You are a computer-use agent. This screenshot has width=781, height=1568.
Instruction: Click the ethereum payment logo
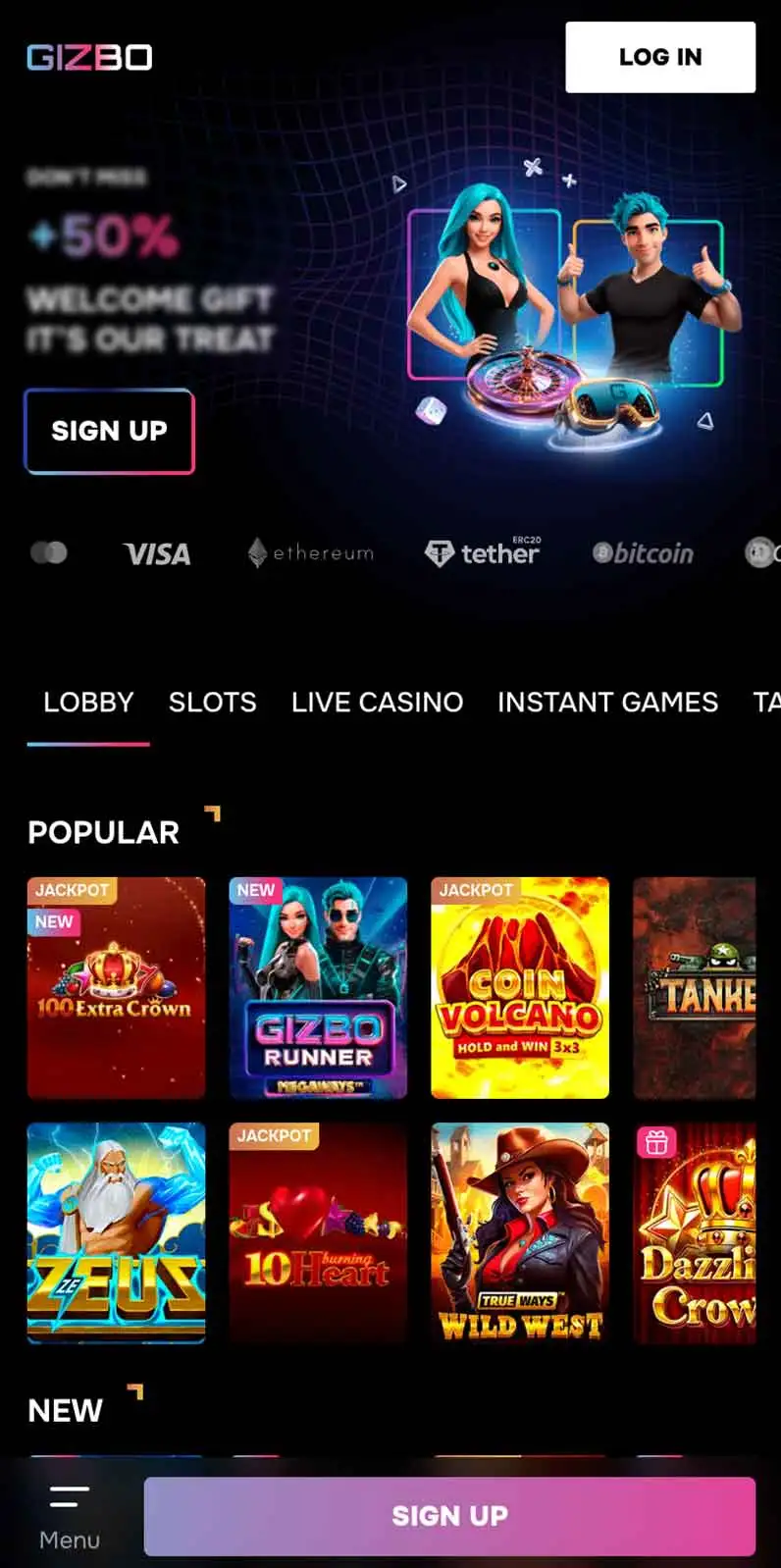click(310, 552)
